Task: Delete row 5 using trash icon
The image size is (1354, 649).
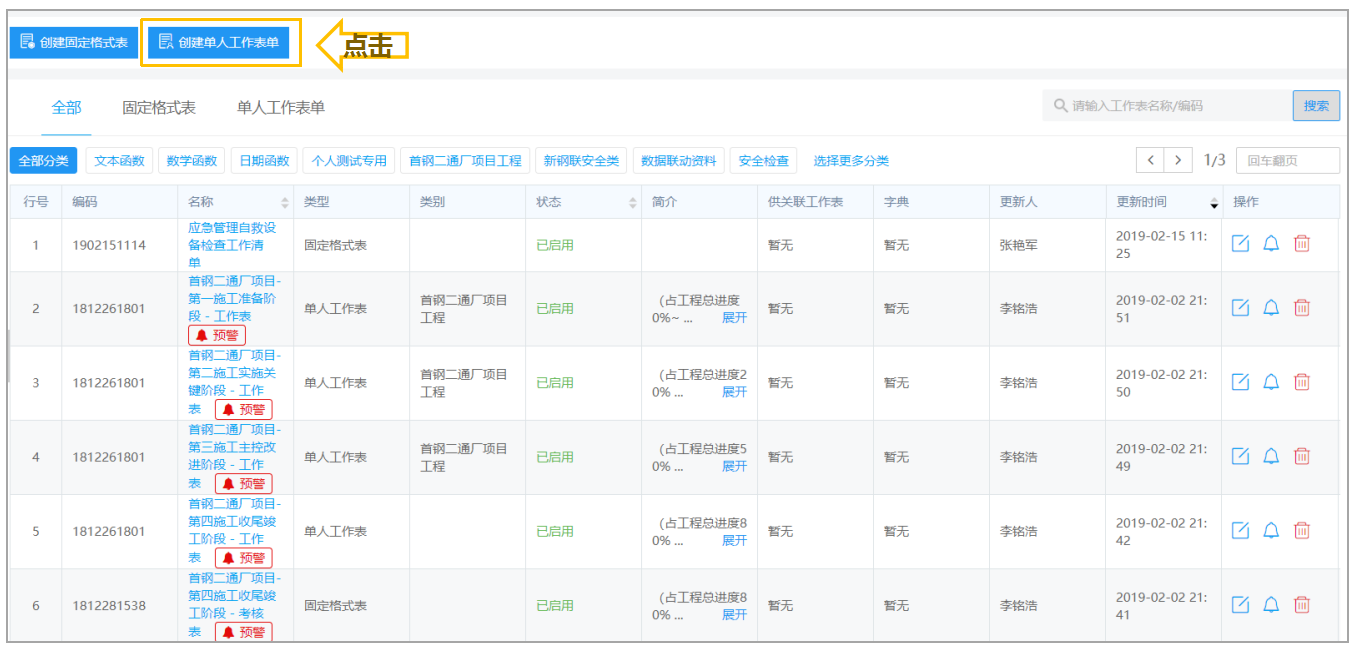Action: (x=1302, y=530)
